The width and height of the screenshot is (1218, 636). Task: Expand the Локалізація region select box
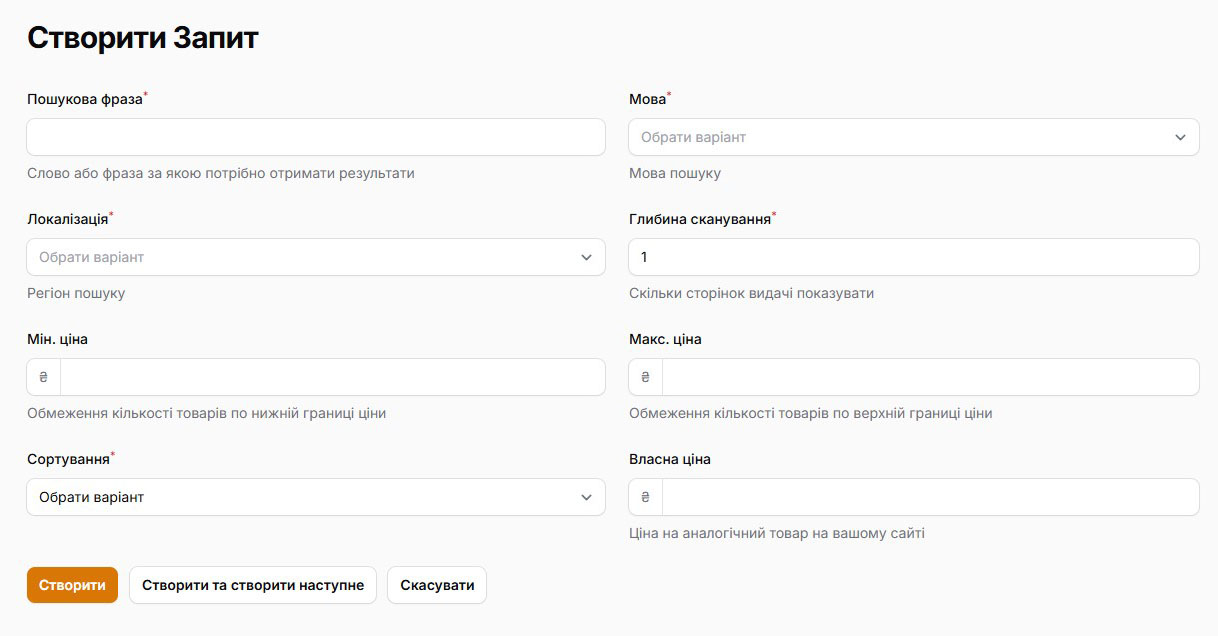pos(300,257)
